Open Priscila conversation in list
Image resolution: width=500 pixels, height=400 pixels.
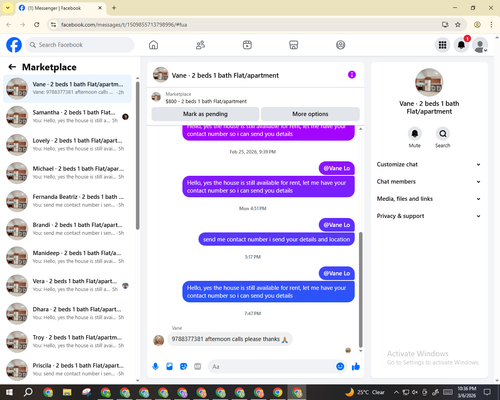click(67, 370)
